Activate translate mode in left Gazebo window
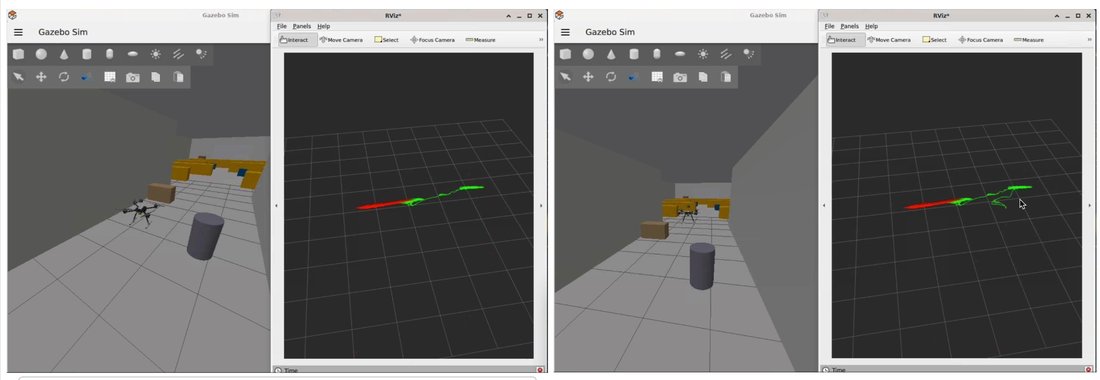 click(41, 77)
